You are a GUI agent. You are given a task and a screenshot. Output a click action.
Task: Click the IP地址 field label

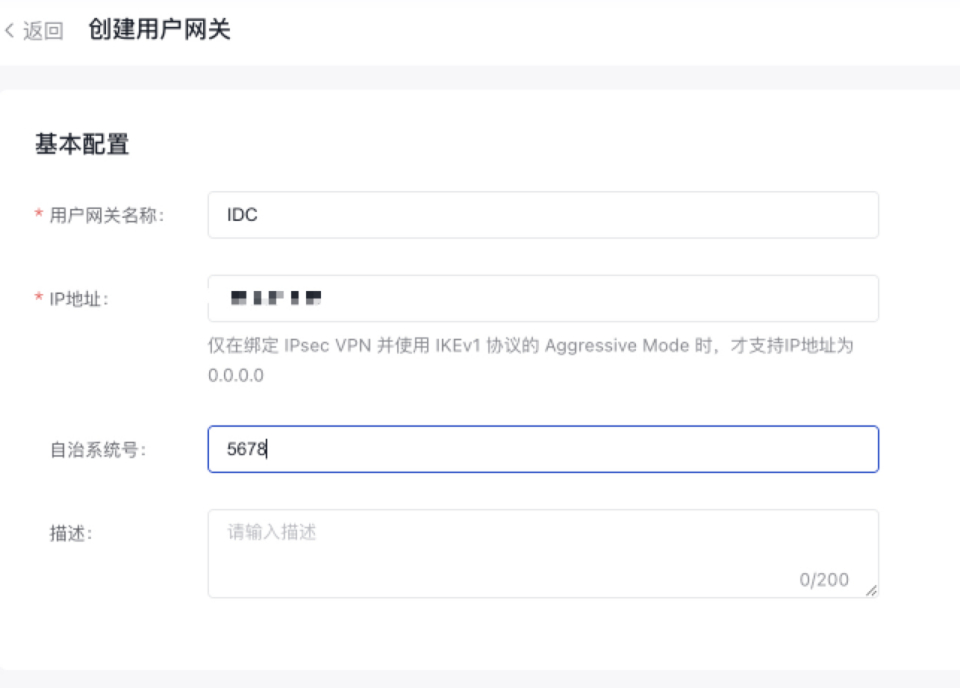tap(79, 299)
